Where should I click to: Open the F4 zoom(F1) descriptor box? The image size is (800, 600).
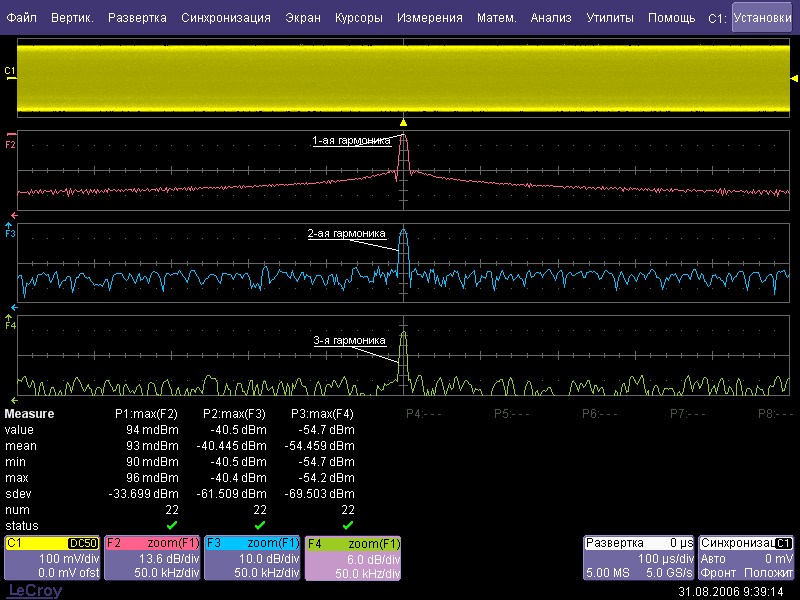(352, 558)
